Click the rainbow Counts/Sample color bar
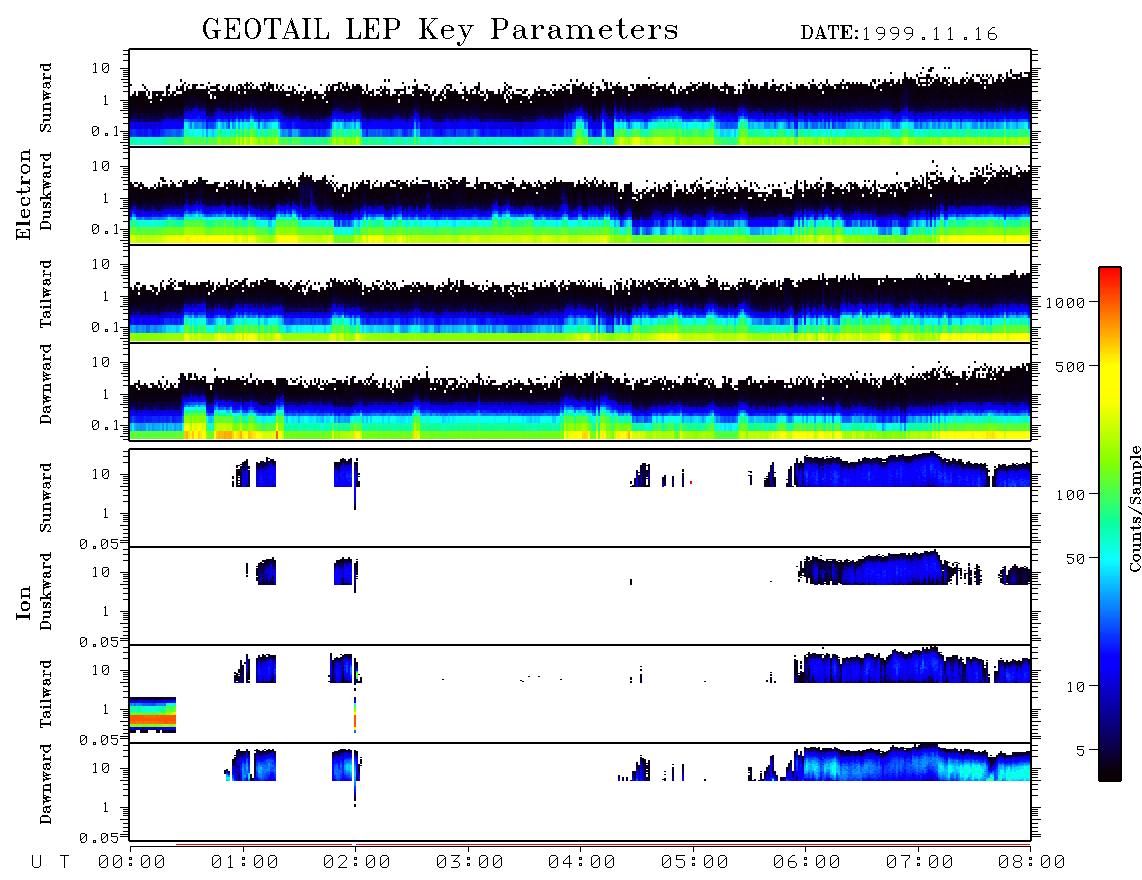Image resolution: width=1142 pixels, height=880 pixels. point(1109,524)
